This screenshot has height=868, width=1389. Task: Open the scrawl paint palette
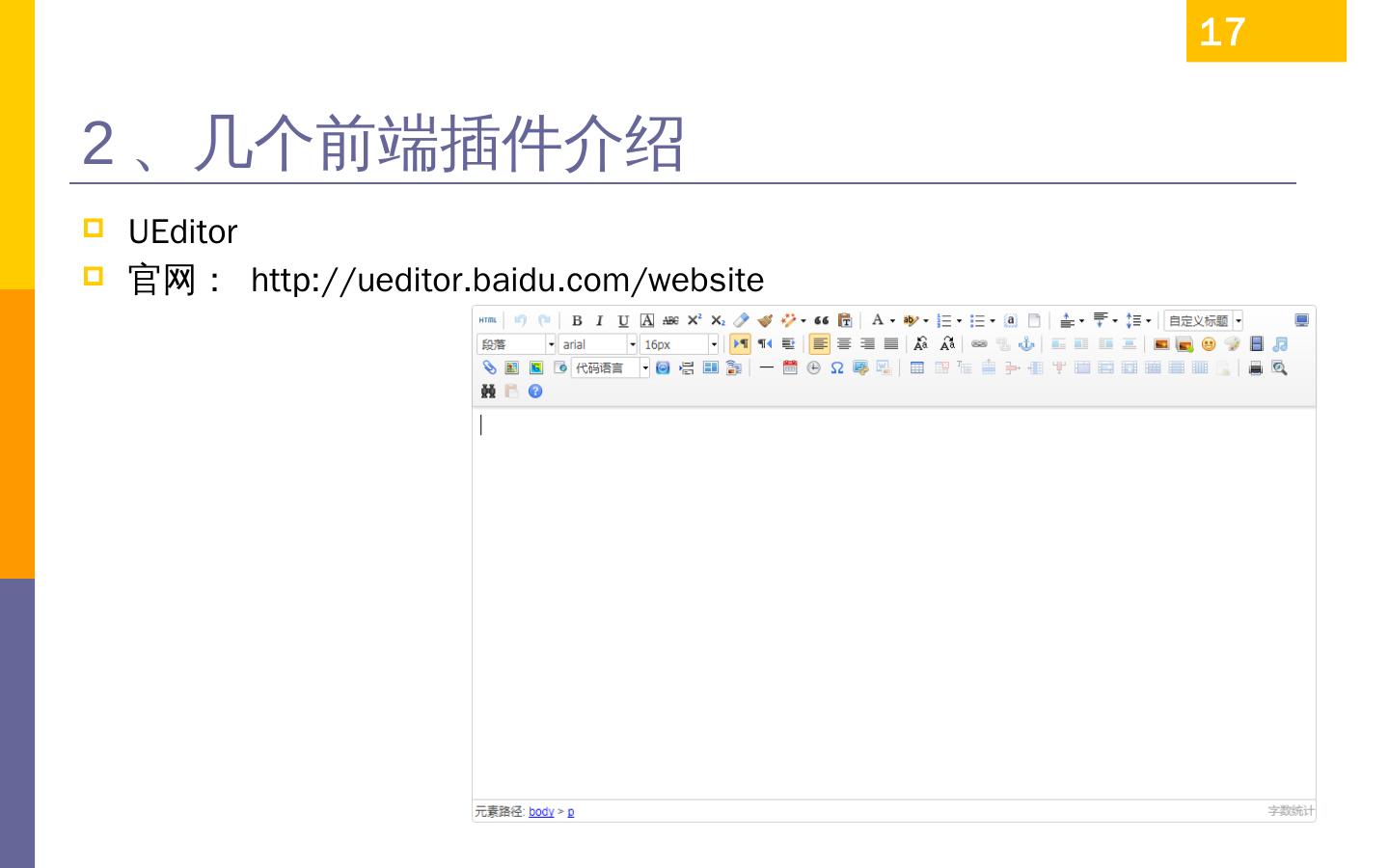[x=1232, y=344]
